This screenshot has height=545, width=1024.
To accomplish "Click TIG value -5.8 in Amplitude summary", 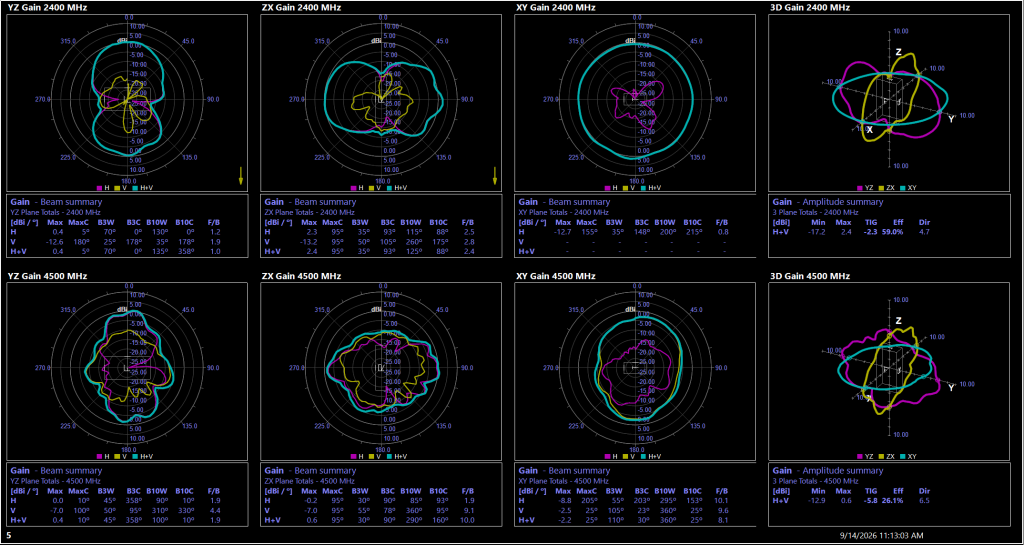I will coord(869,500).
